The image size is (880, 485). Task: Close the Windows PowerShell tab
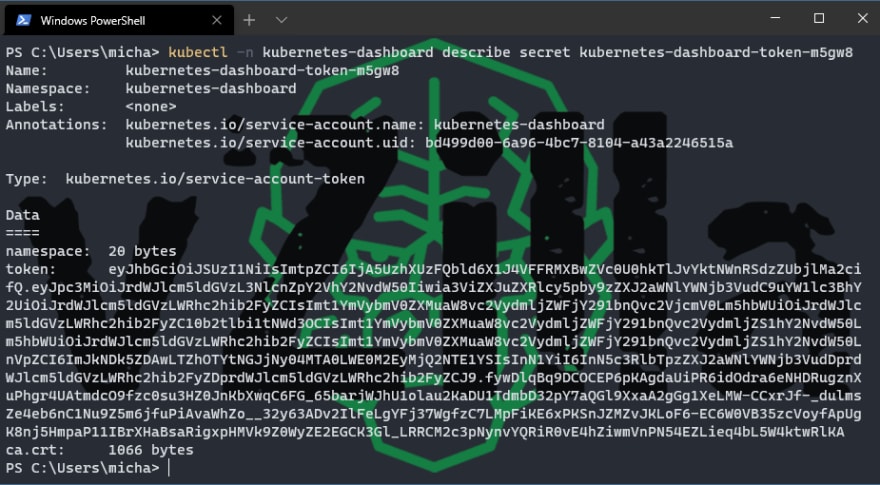(217, 20)
